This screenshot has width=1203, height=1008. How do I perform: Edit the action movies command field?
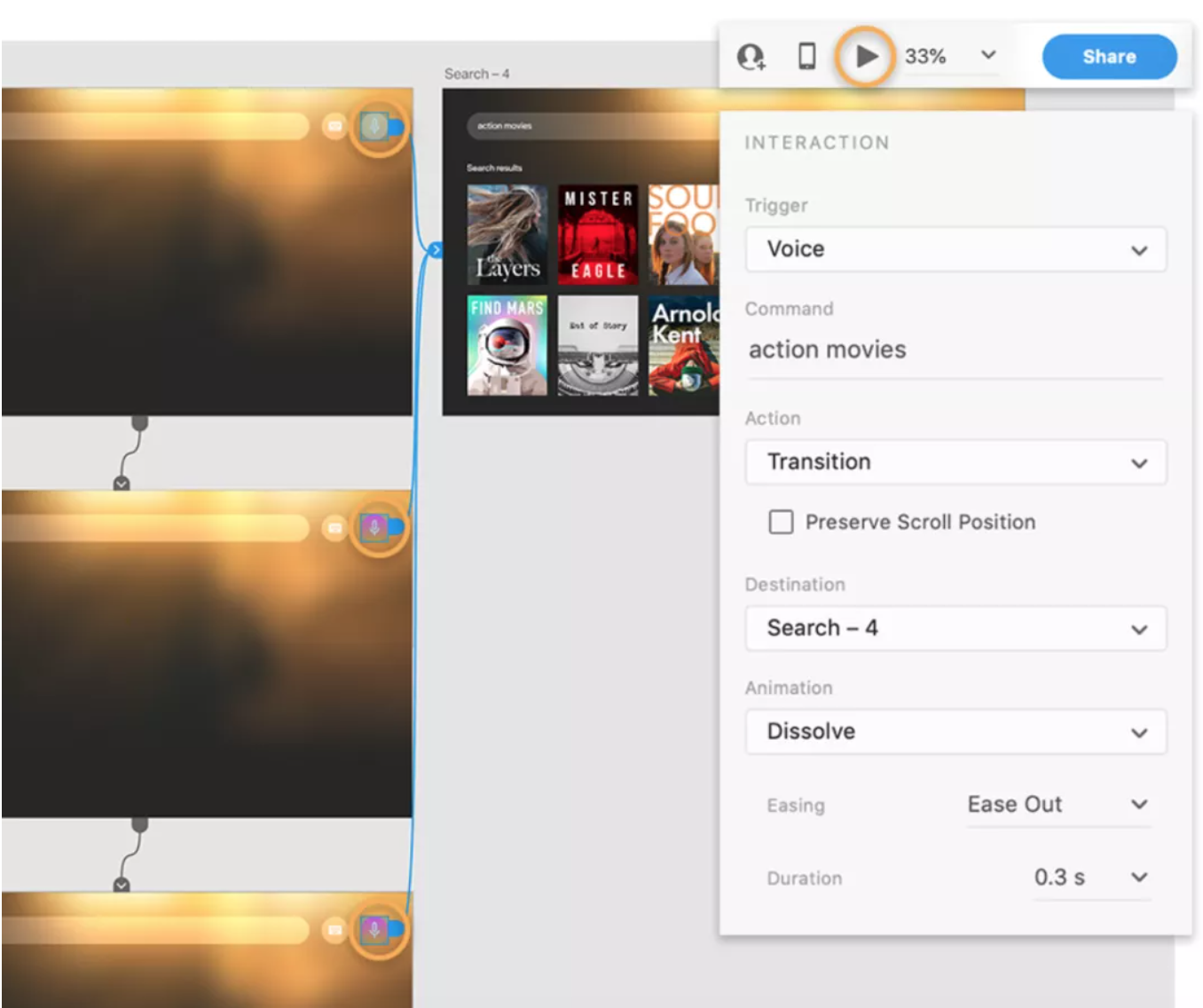(955, 350)
